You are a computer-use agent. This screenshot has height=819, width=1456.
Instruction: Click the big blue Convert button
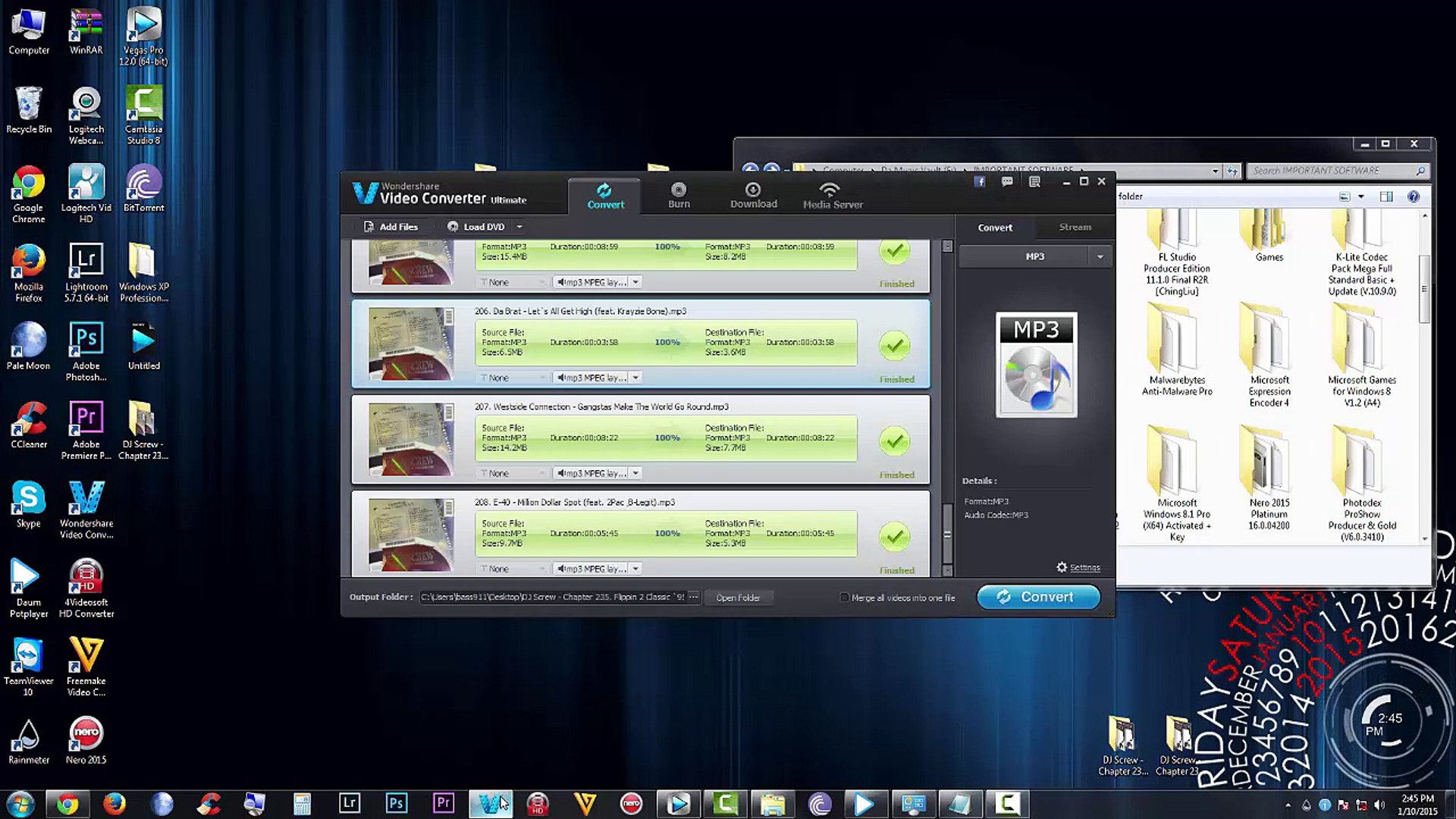[x=1038, y=597]
